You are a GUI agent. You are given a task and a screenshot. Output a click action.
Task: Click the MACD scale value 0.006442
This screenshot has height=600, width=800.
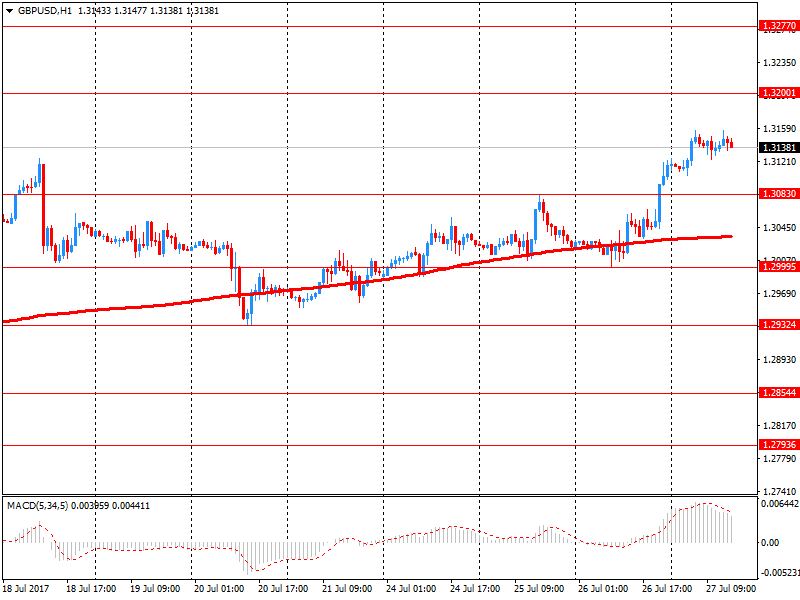click(x=780, y=504)
